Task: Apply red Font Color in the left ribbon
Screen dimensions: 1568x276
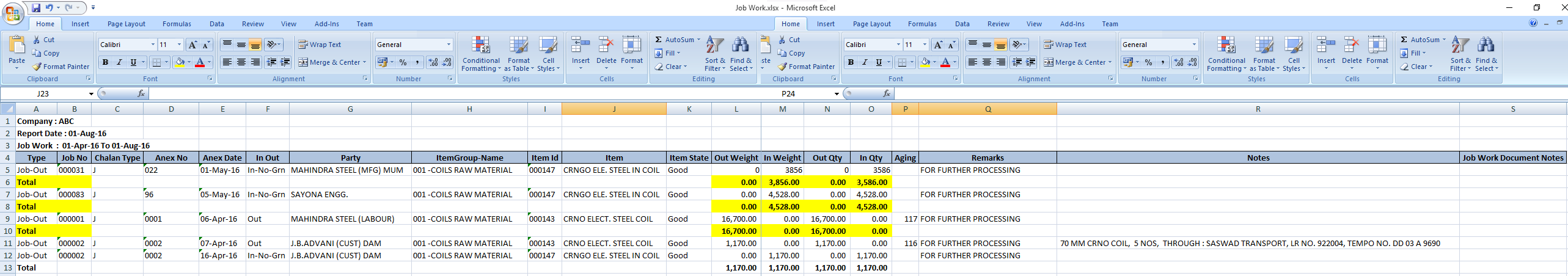Action: [199, 62]
